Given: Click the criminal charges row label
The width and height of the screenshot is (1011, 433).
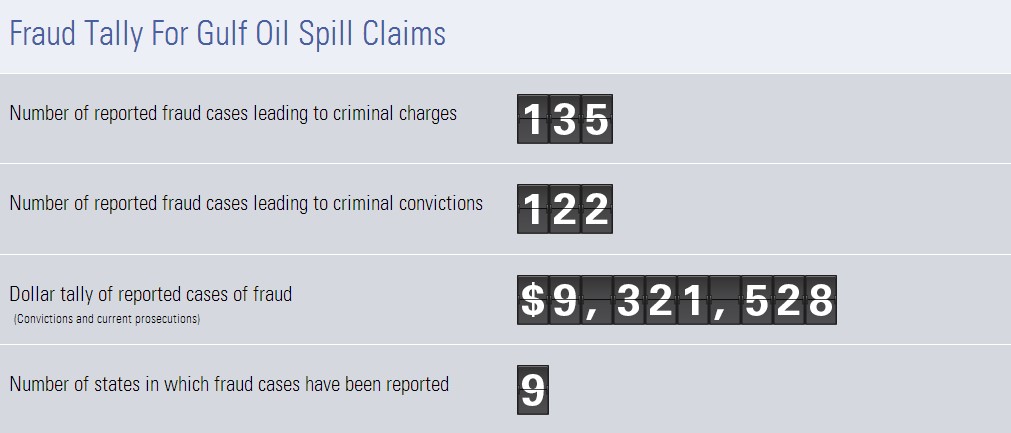Looking at the screenshot, I should click(x=233, y=114).
